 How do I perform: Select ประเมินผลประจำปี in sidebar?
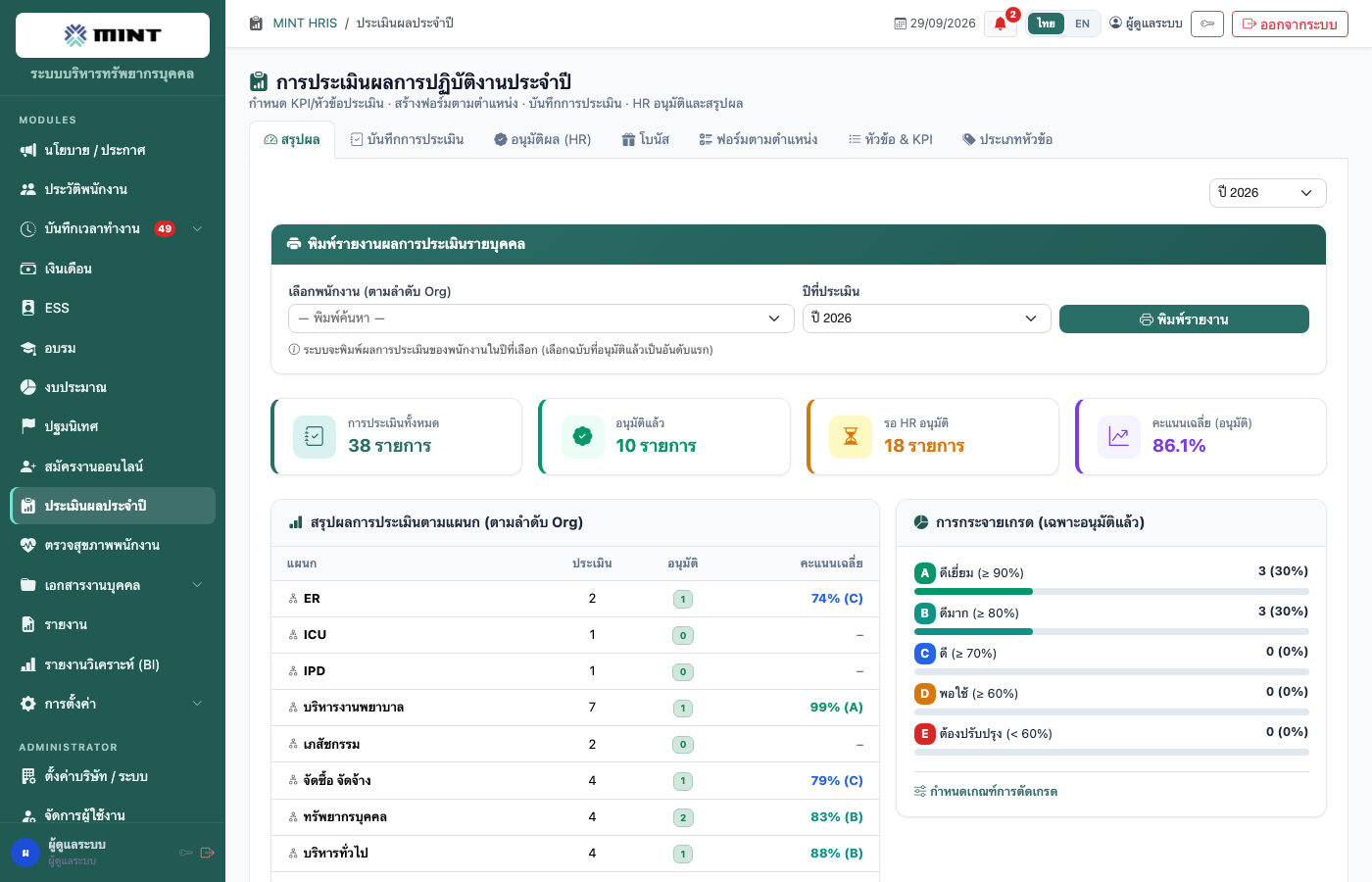coord(113,506)
